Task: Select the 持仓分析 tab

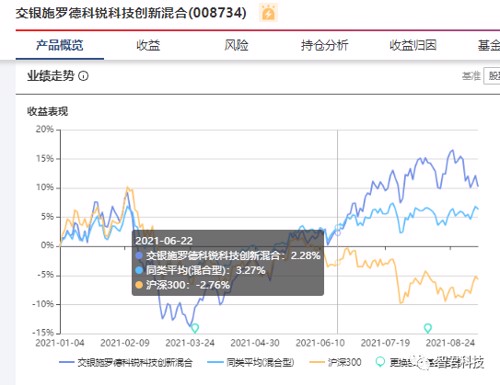Action: pos(325,45)
